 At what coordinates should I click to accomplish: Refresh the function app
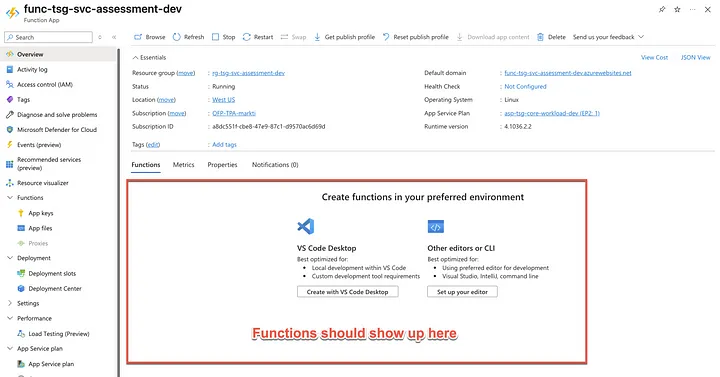pyautogui.click(x=188, y=37)
